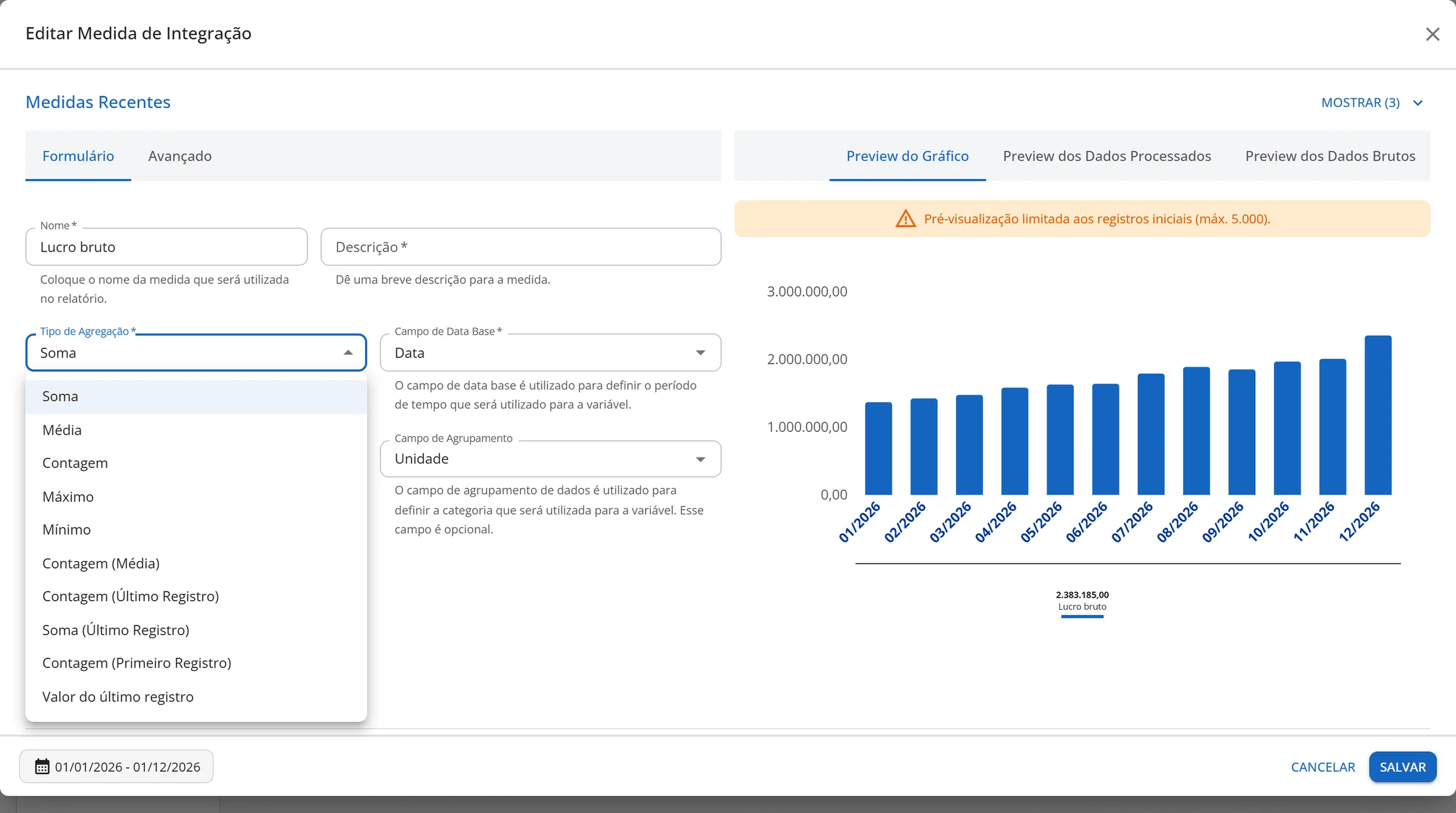The width and height of the screenshot is (1456, 813).
Task: Choose Soma (Último Registro) option
Action: [x=196, y=630]
